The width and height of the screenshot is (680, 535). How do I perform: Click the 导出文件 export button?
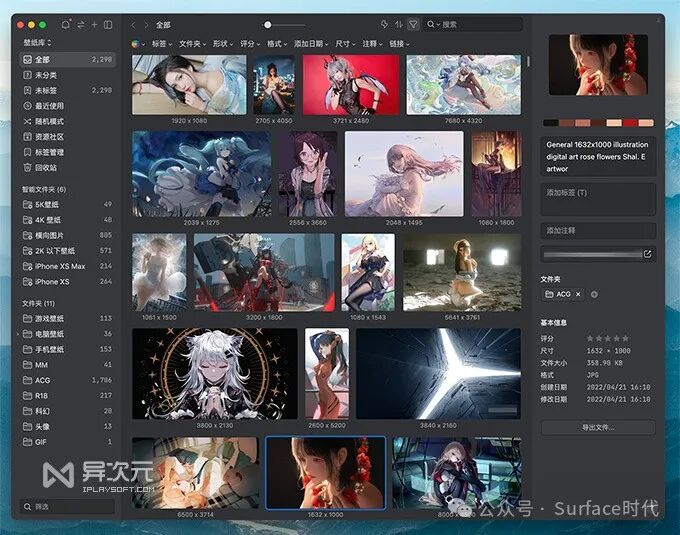tap(598, 427)
